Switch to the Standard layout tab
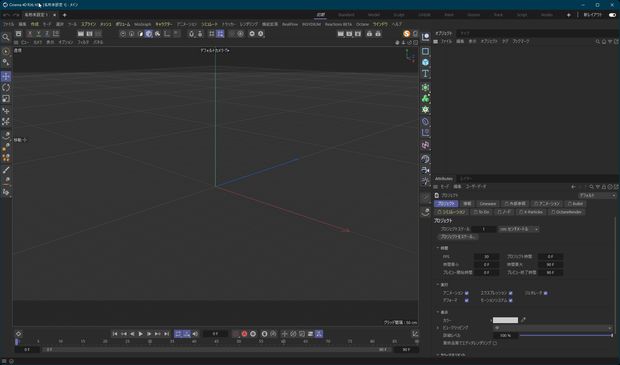 346,15
